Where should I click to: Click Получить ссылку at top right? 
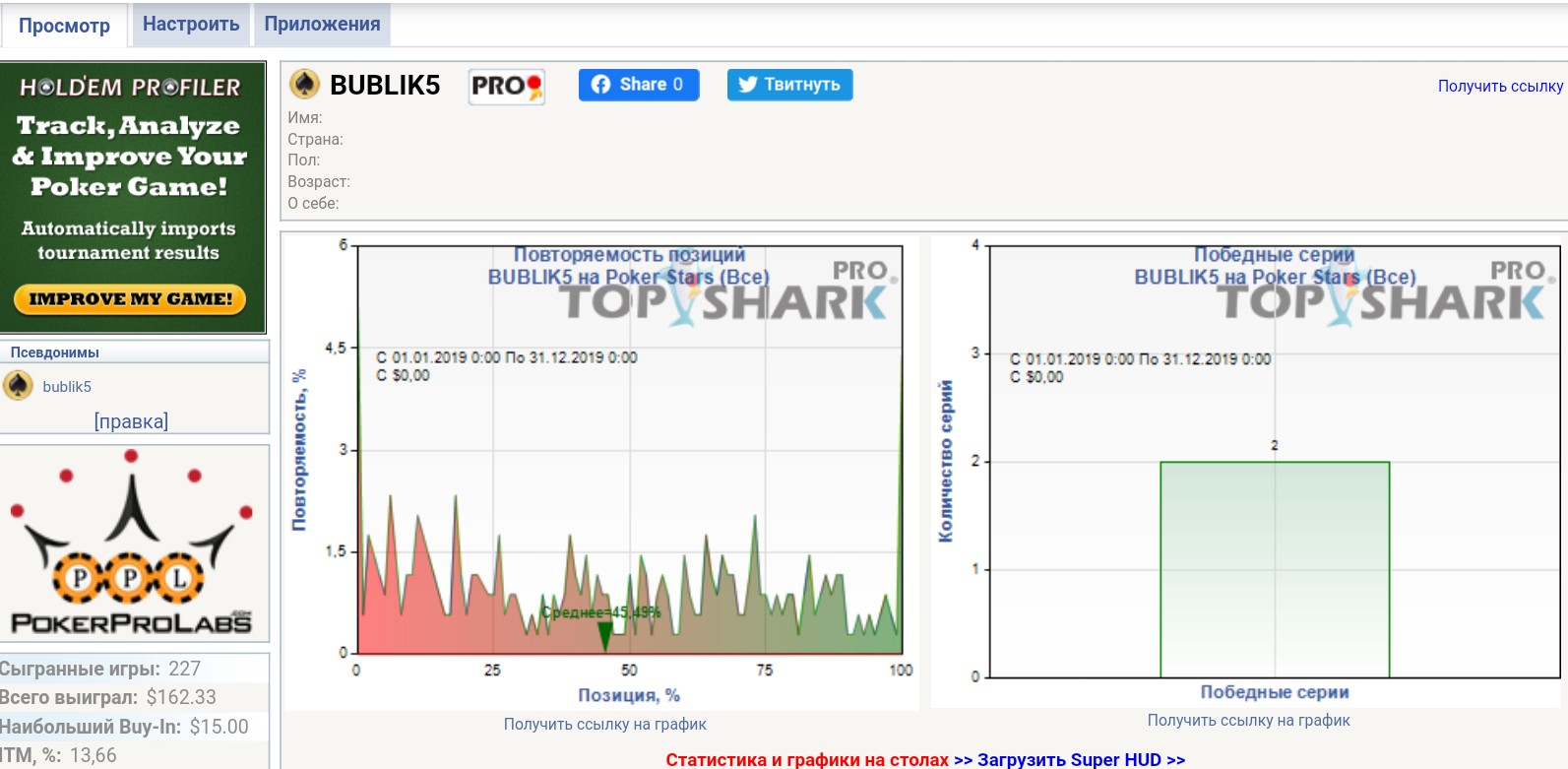coord(1500,87)
